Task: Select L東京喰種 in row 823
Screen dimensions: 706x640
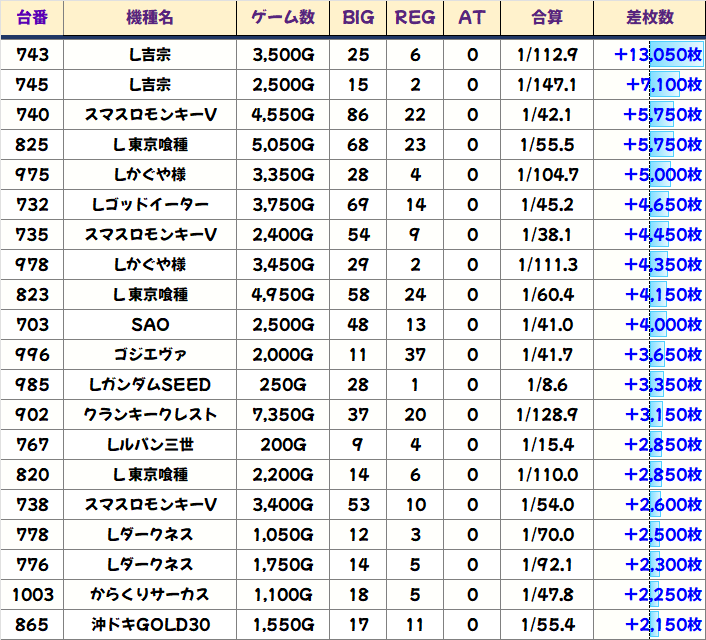Action: [150, 295]
